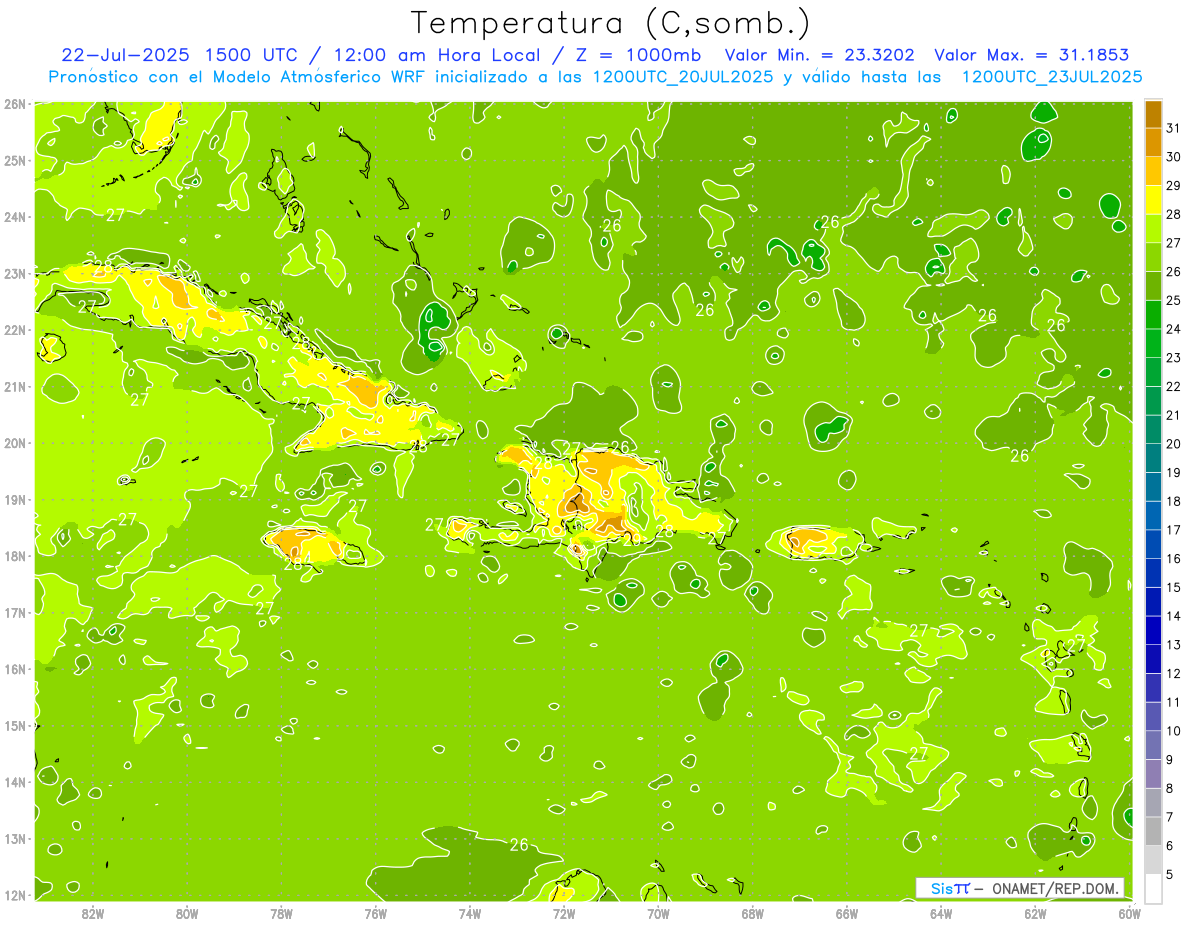The height and width of the screenshot is (927, 1200).
Task: Click the yellow colorbar swatch between 28 and 29
Action: click(1153, 200)
